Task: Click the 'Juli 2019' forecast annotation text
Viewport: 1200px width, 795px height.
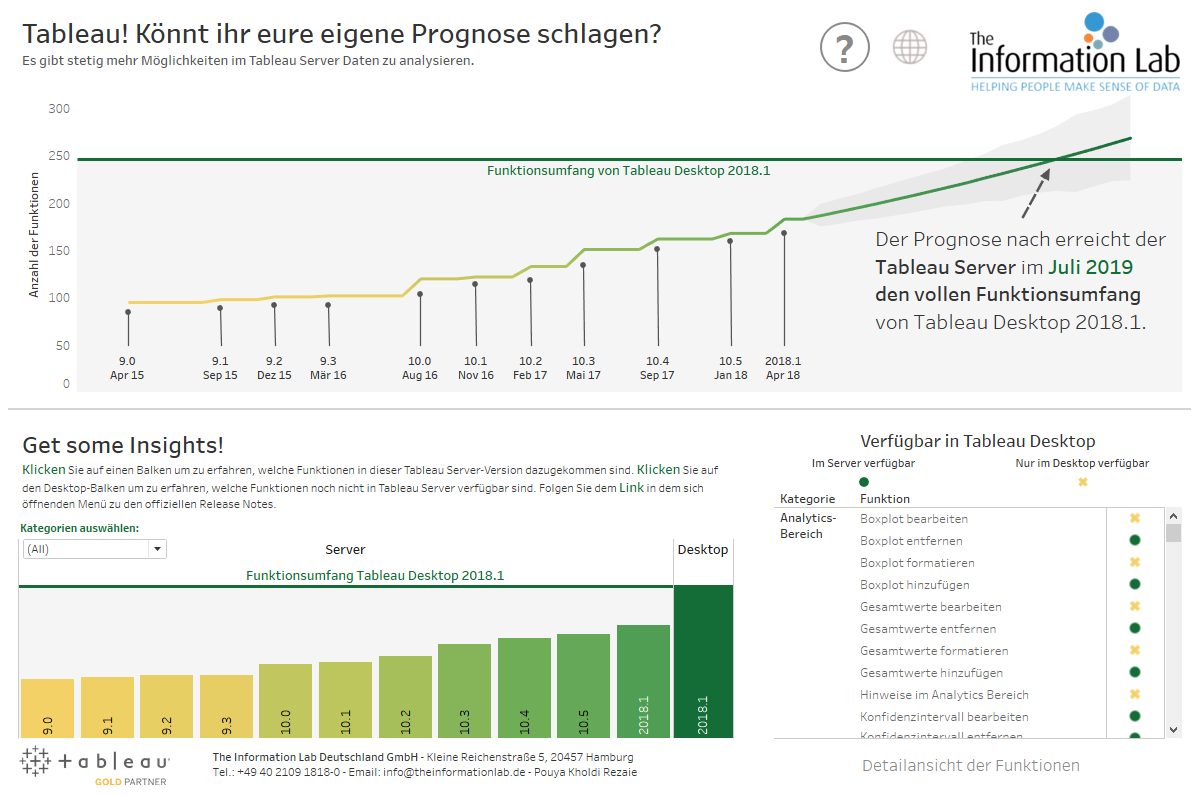Action: (x=1090, y=268)
